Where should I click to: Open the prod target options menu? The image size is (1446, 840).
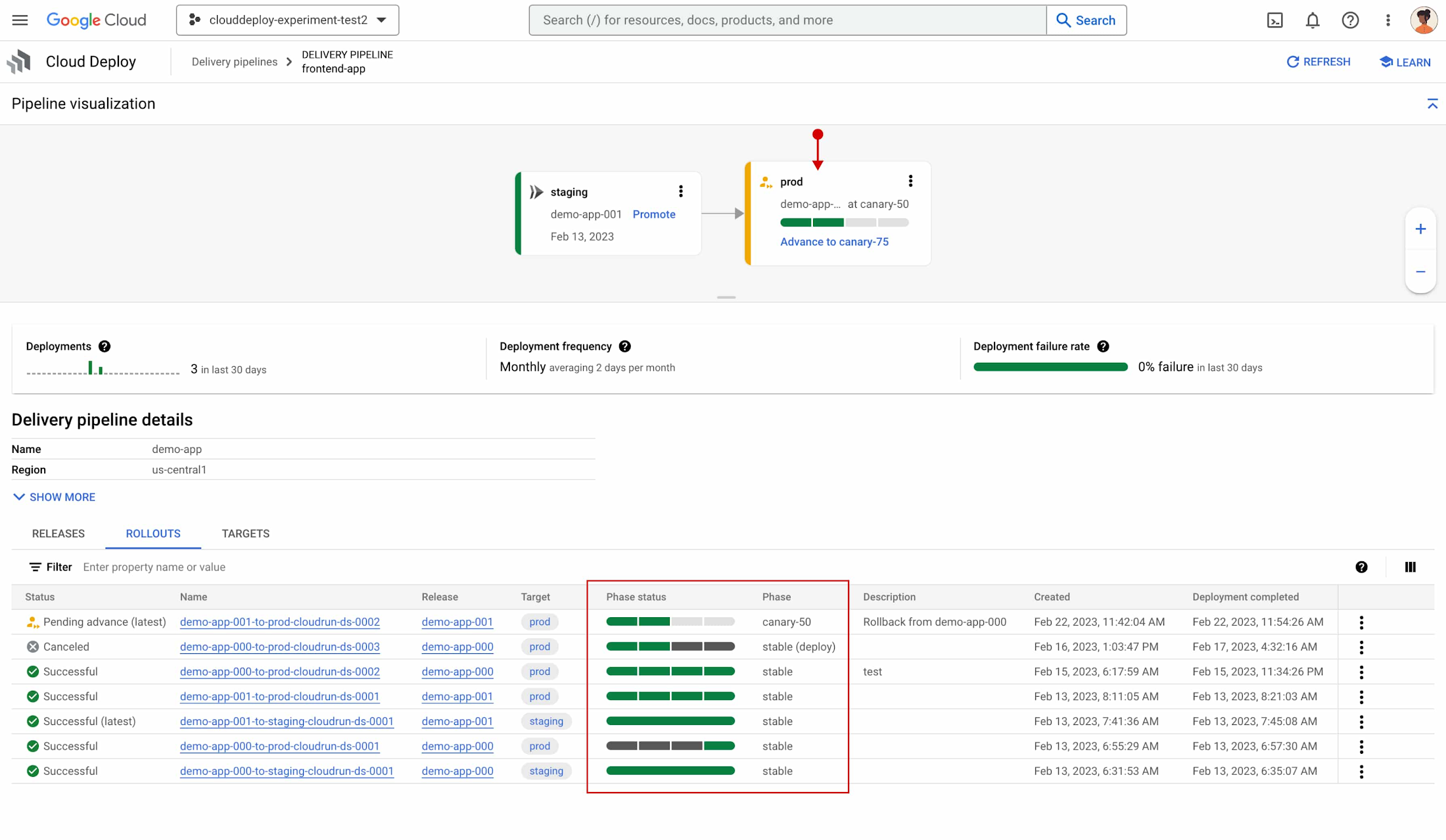[x=910, y=181]
